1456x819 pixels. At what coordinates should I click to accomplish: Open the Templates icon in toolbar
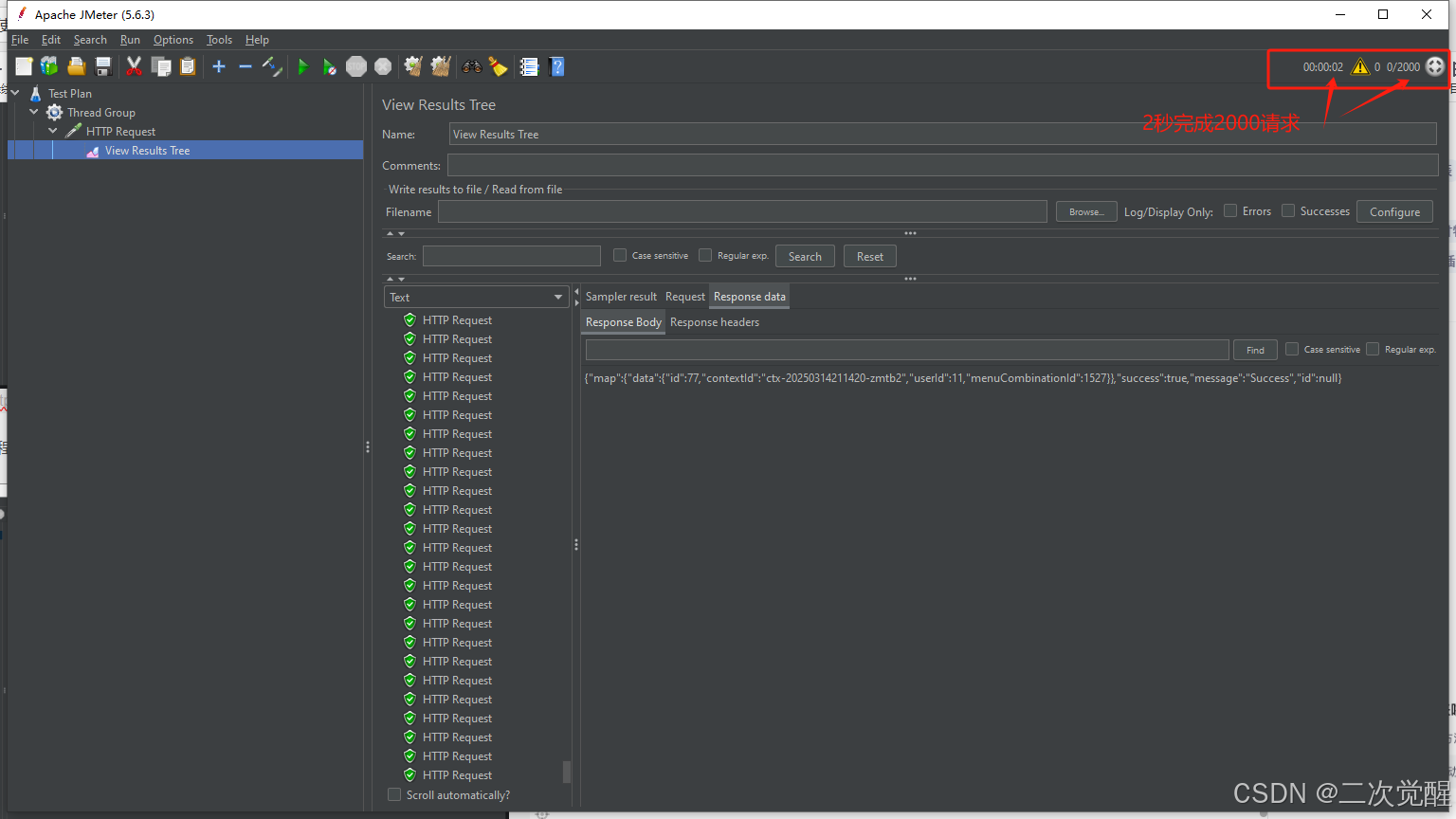(49, 66)
